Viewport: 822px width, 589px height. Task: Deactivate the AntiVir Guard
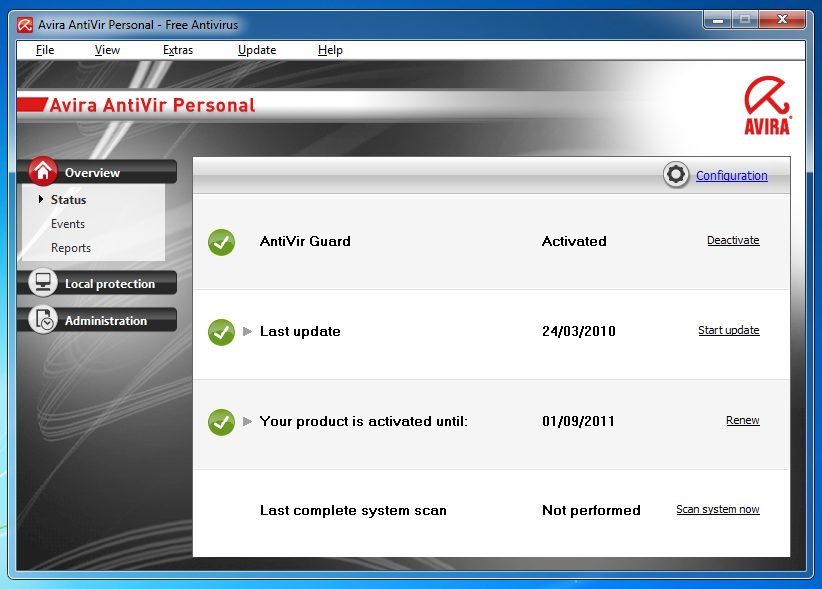click(x=733, y=241)
